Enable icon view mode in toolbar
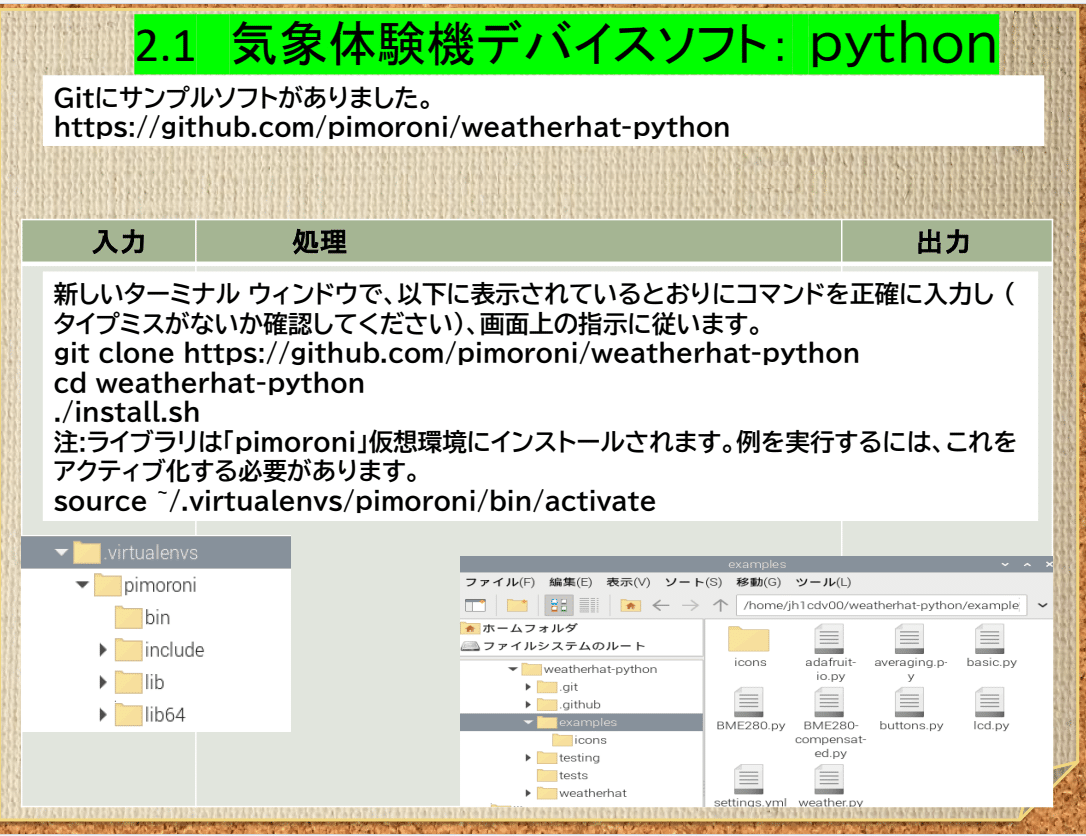Image resolution: width=1086 pixels, height=836 pixels. coord(557,605)
